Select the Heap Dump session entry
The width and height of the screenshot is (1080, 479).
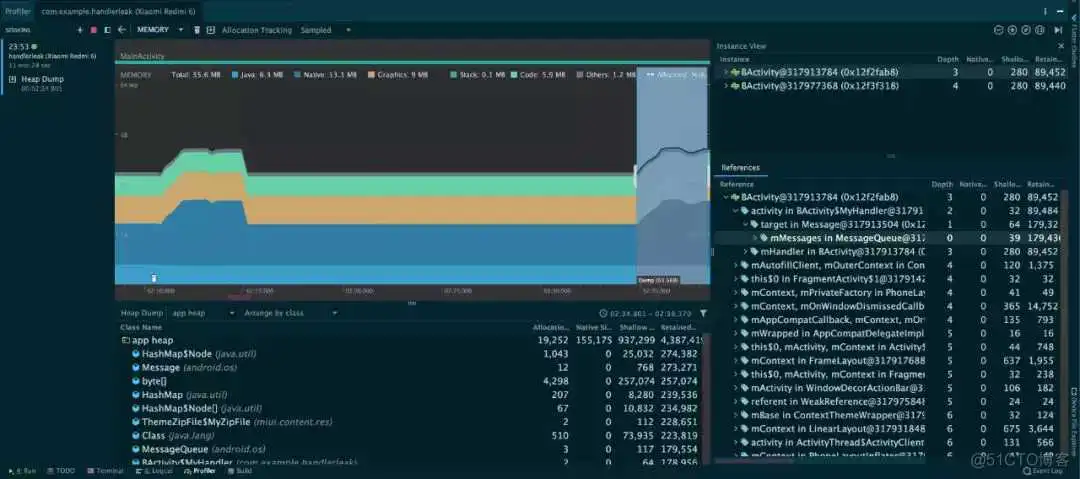(x=56, y=83)
